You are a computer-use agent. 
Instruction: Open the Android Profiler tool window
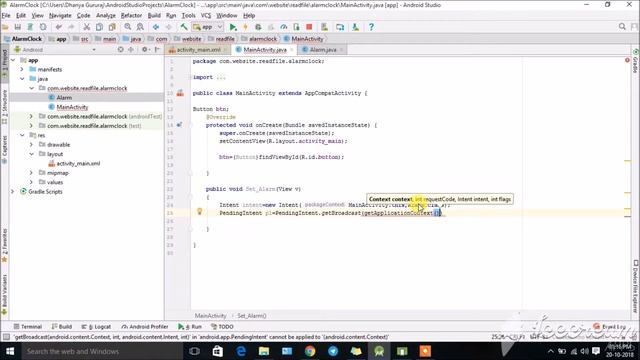(145, 327)
